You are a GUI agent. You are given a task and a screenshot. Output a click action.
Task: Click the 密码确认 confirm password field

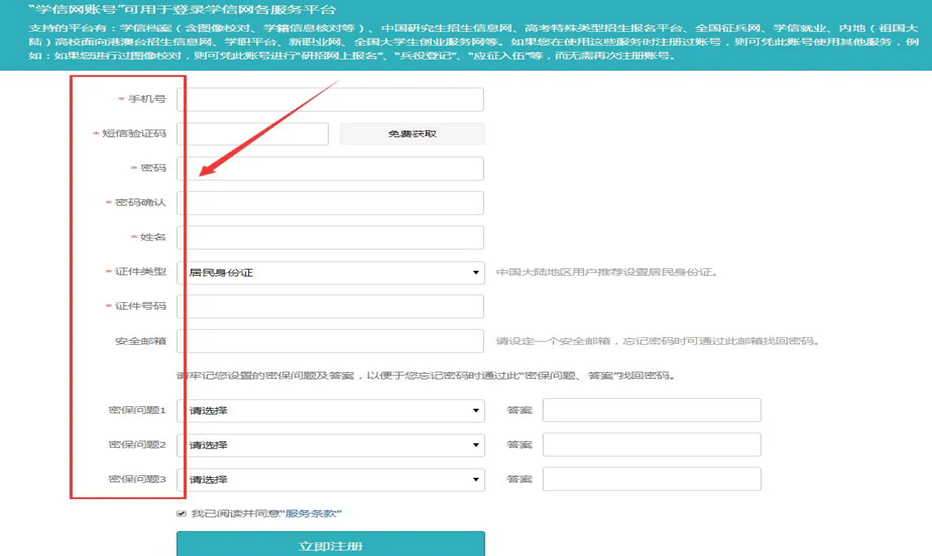pos(330,203)
